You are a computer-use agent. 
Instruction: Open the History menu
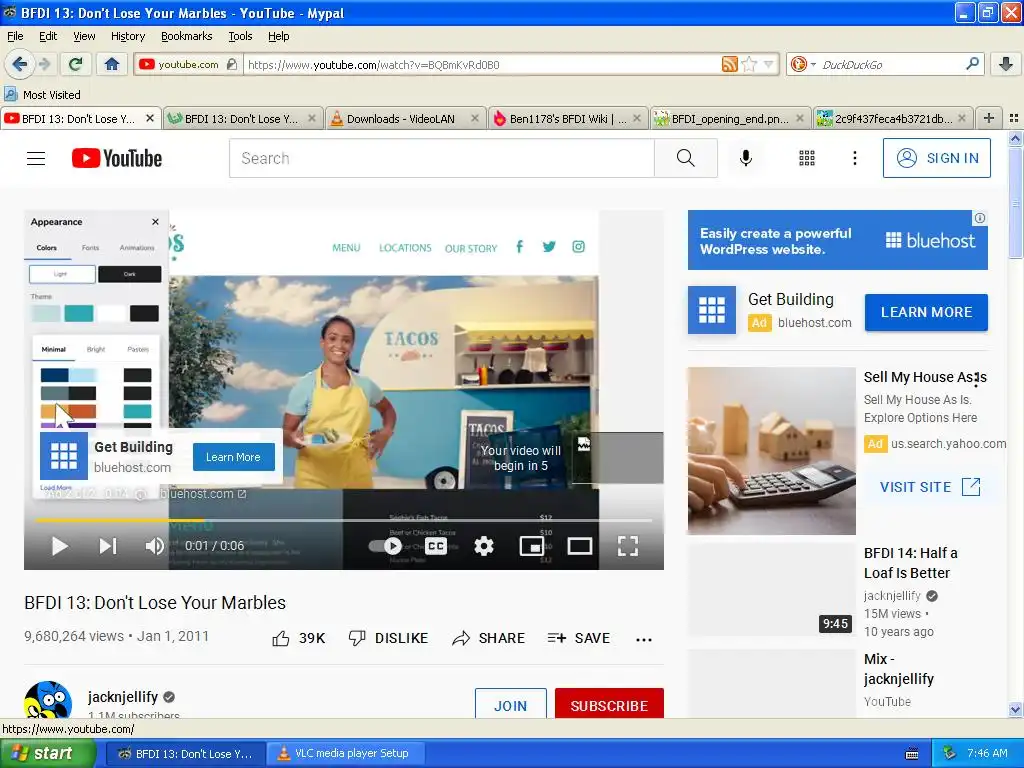[127, 36]
